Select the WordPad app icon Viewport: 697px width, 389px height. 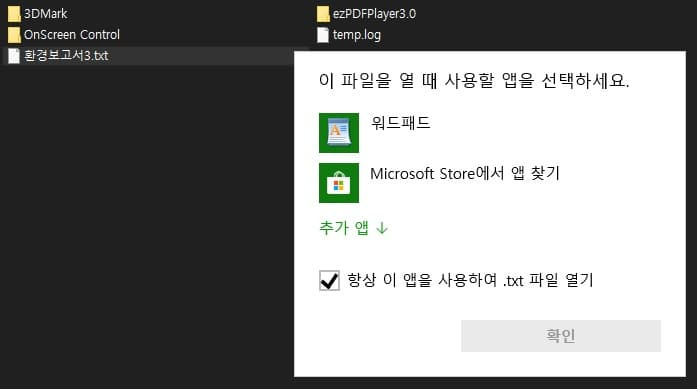point(339,132)
